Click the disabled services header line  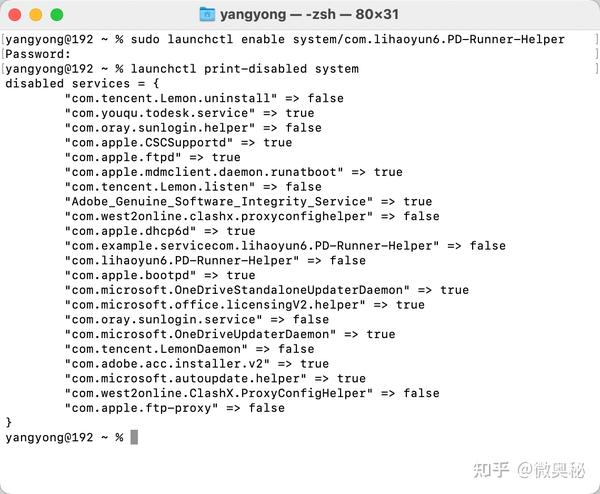tap(82, 84)
